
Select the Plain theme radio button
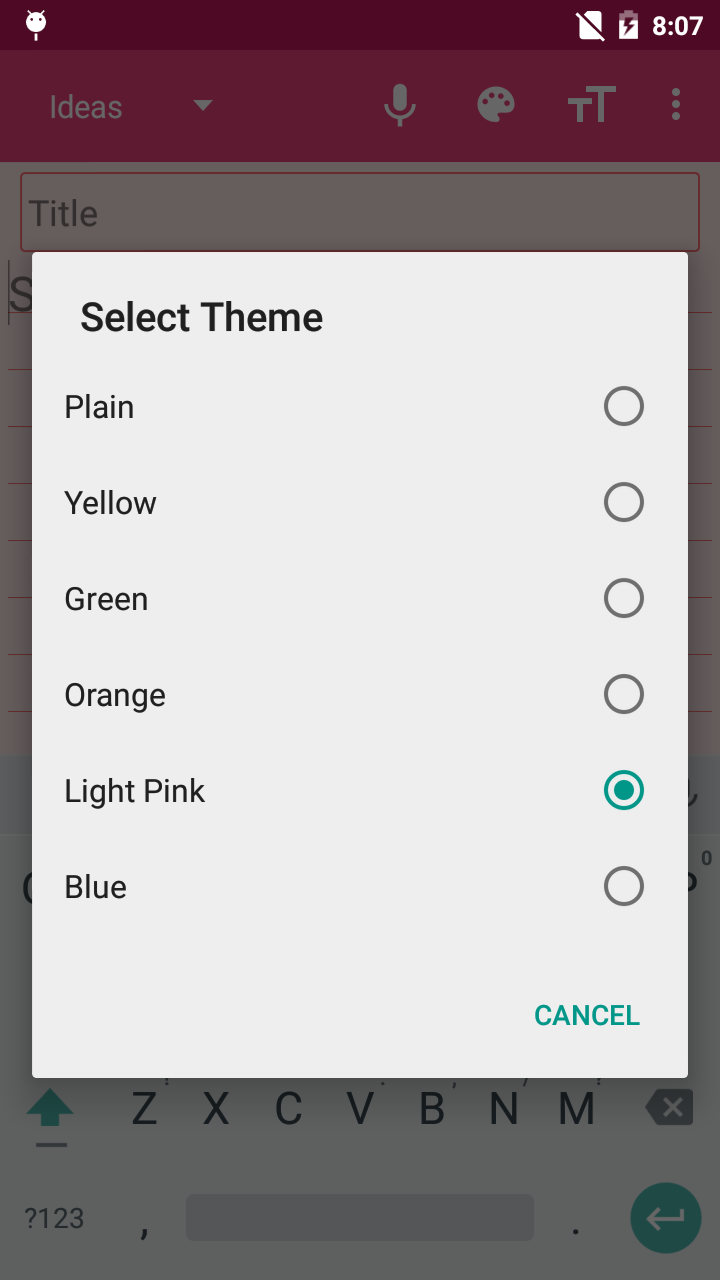[x=623, y=407]
